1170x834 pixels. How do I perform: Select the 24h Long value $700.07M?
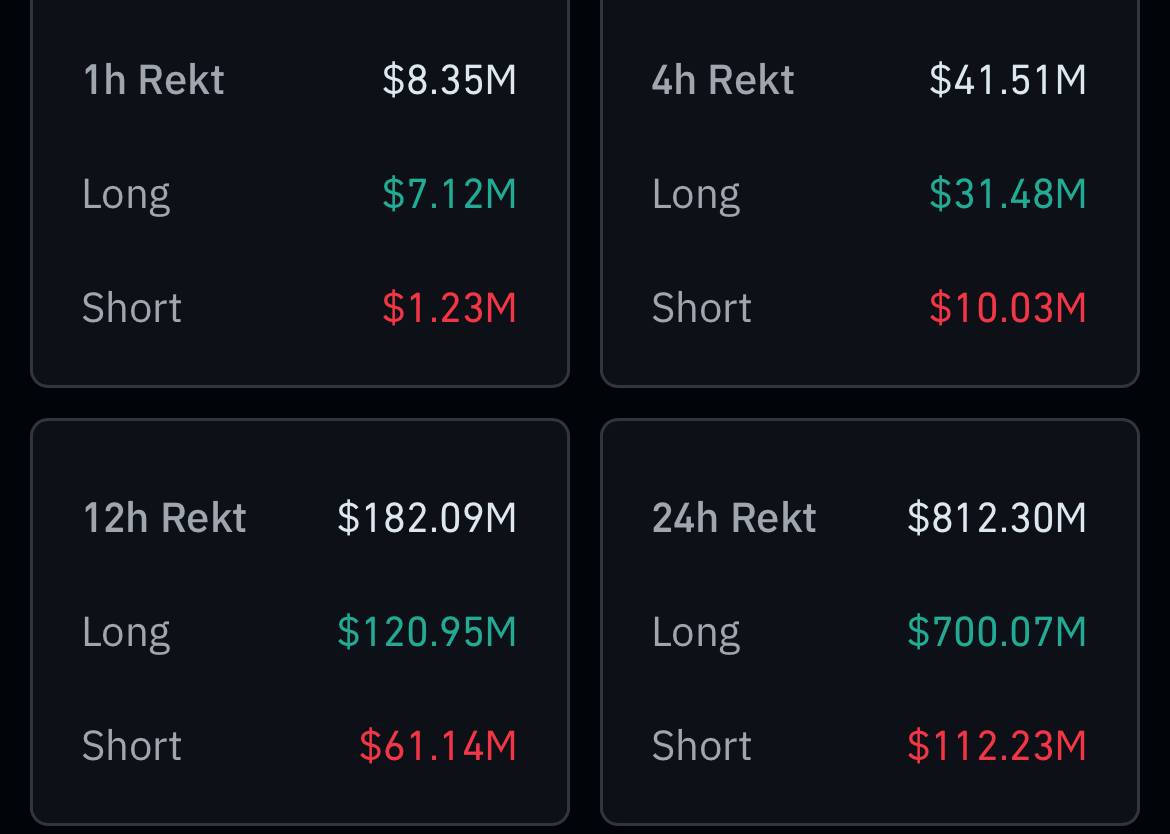(997, 632)
